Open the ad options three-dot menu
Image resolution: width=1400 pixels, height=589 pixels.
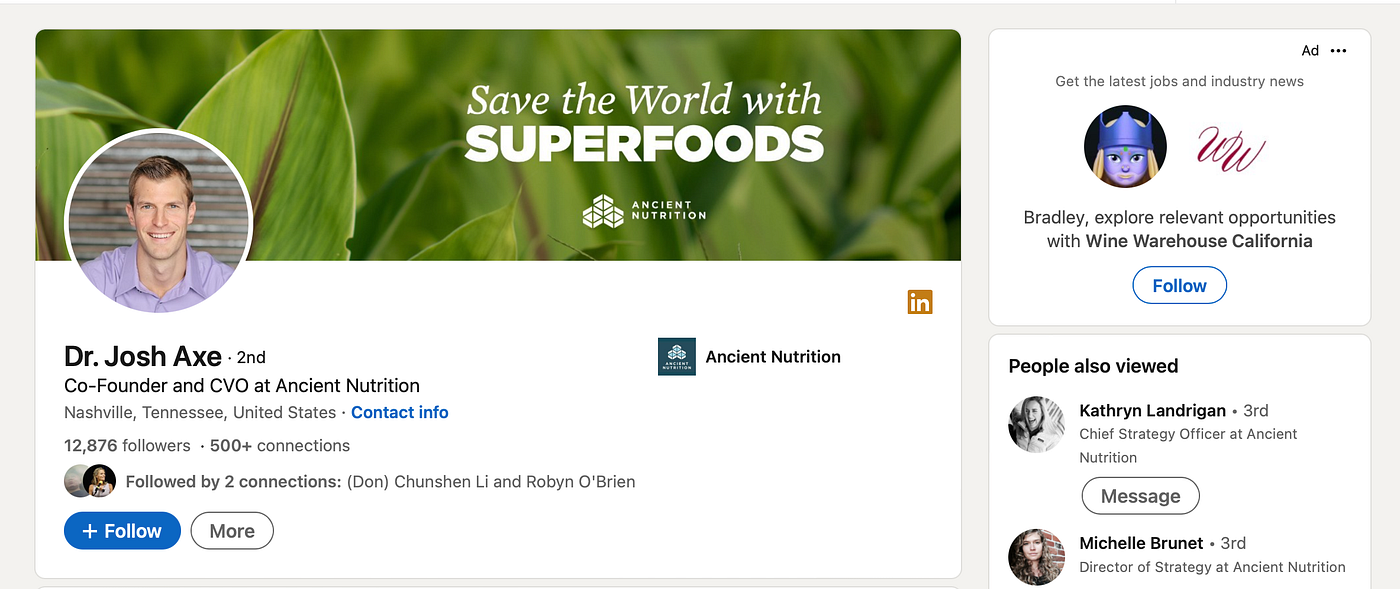[1339, 51]
